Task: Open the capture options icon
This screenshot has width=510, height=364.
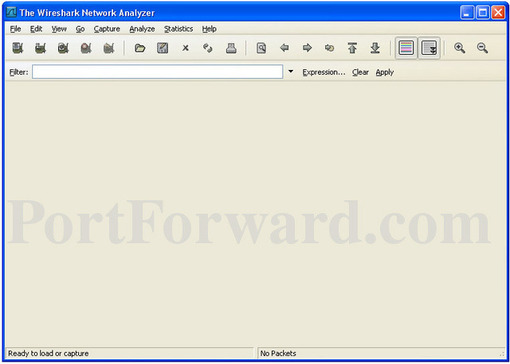Action: tap(40, 48)
